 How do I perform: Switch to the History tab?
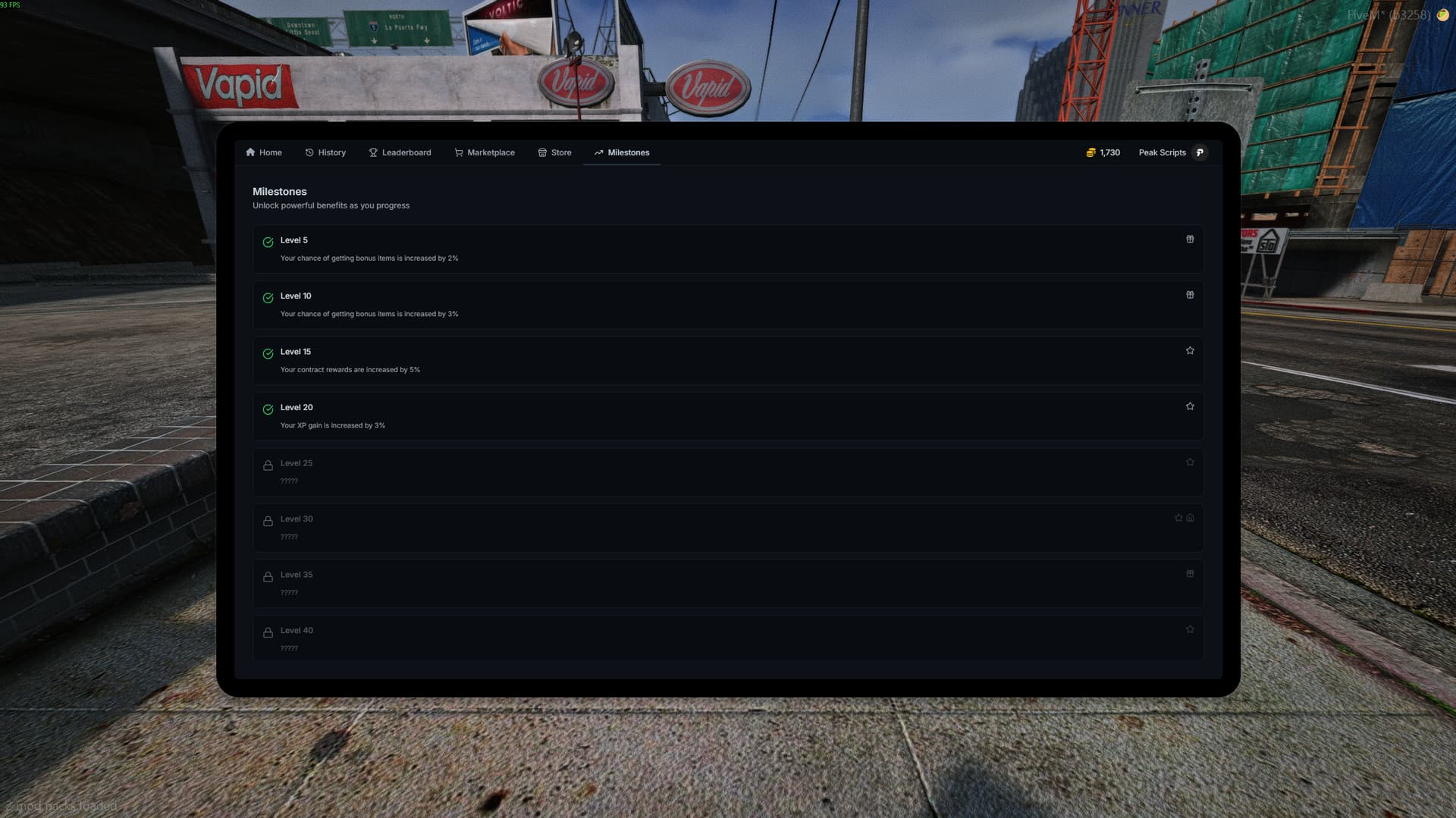click(x=325, y=152)
